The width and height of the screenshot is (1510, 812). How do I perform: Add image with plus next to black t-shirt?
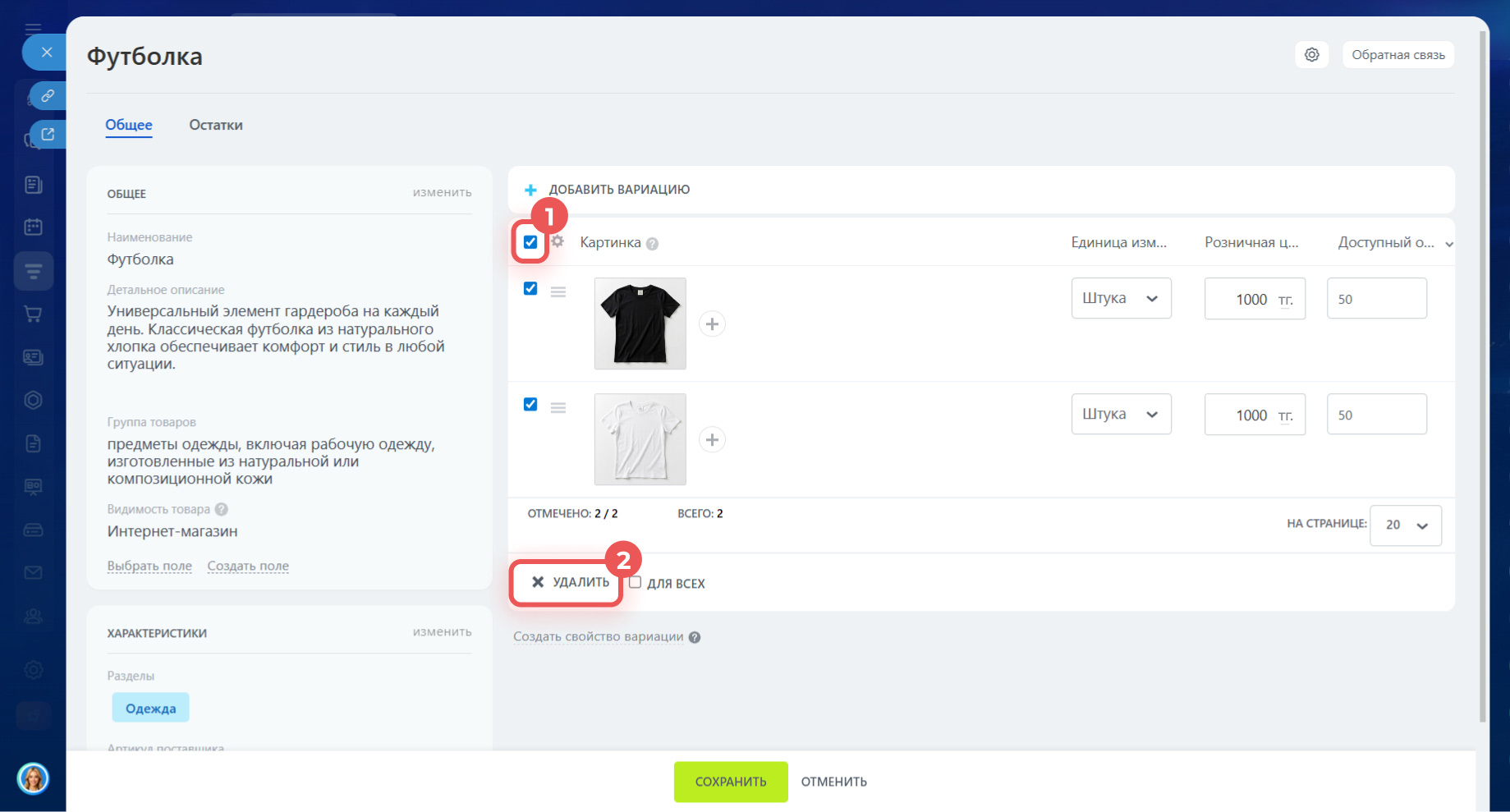click(x=712, y=324)
